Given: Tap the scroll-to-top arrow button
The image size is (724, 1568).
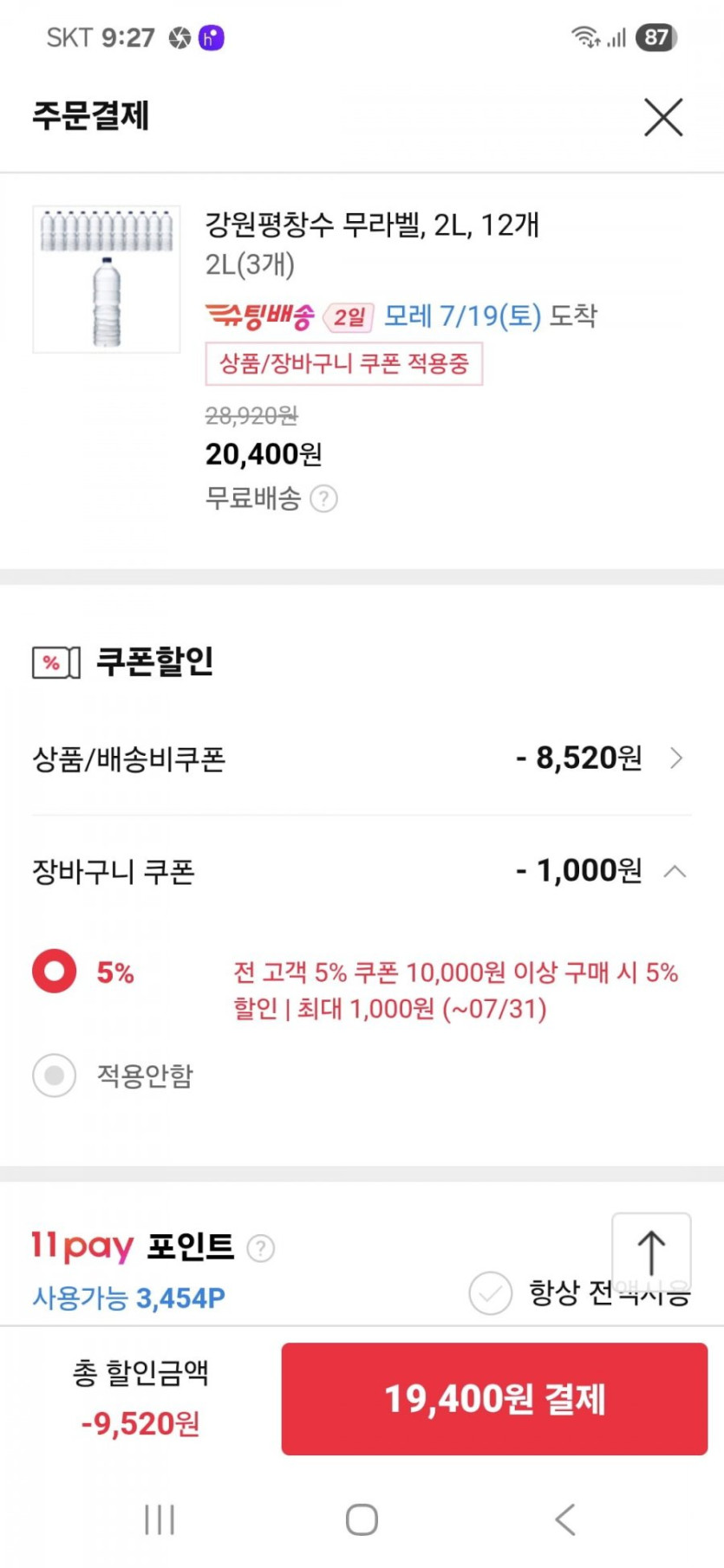Looking at the screenshot, I should (651, 1252).
